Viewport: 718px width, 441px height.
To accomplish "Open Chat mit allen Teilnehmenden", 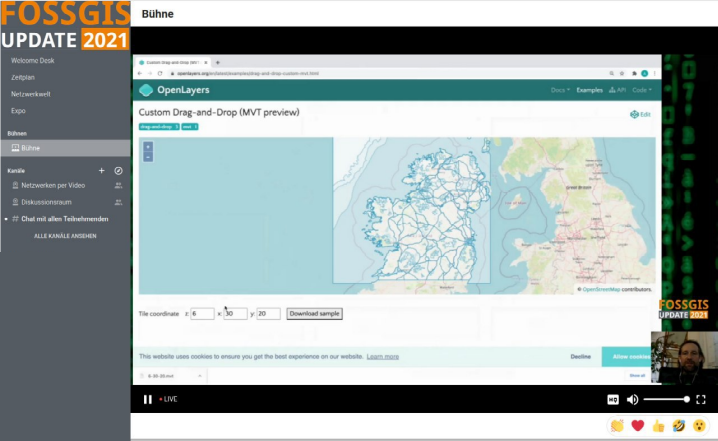I will (65, 219).
